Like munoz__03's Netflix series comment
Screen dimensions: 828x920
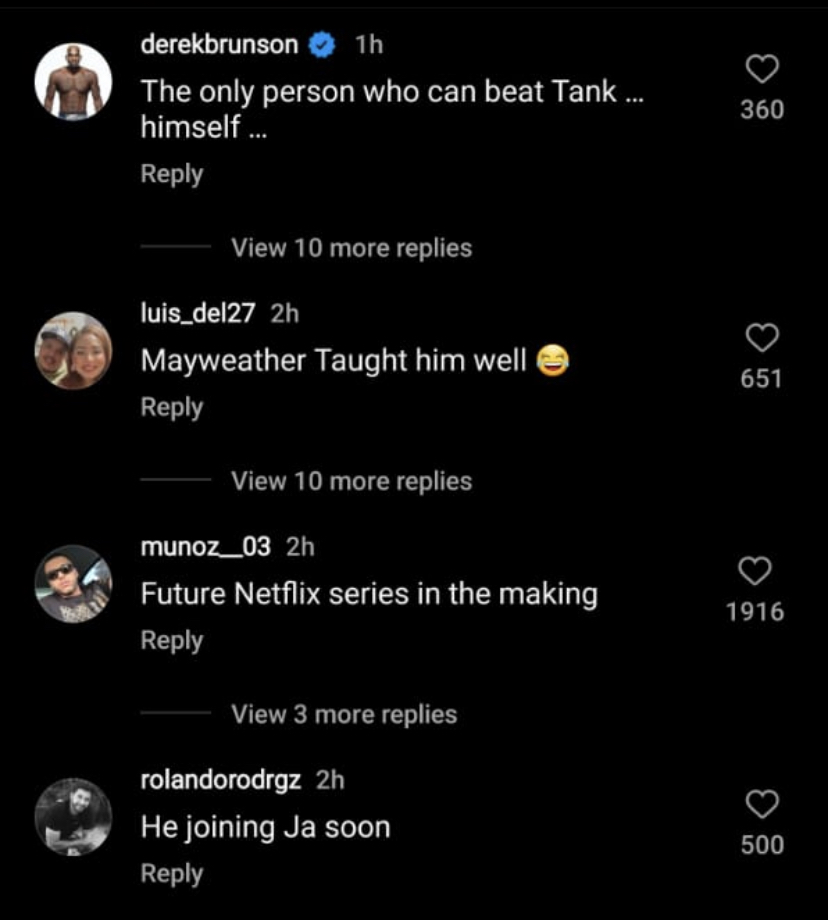click(x=755, y=571)
